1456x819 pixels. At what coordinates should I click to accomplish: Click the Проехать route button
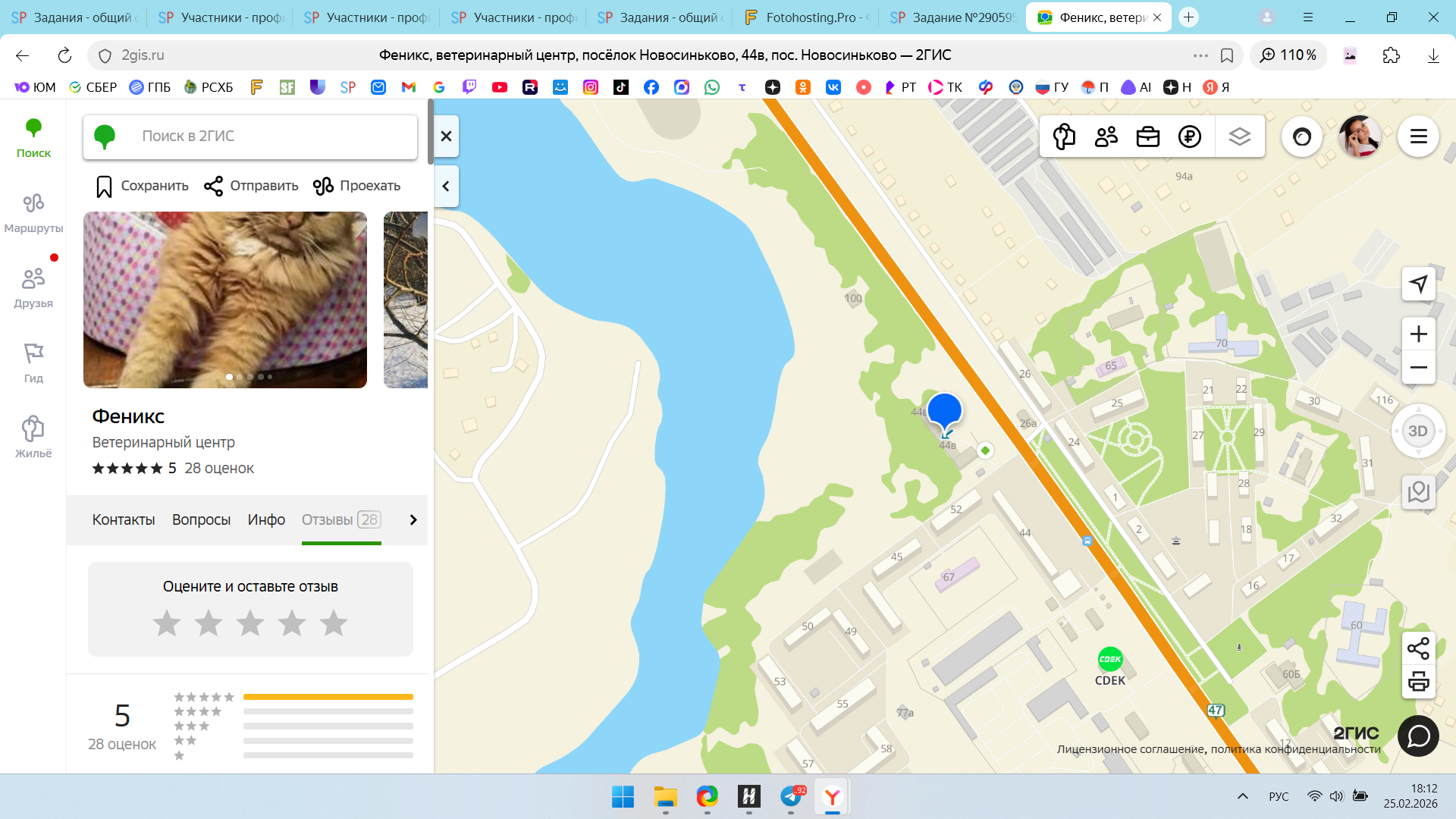tap(356, 186)
